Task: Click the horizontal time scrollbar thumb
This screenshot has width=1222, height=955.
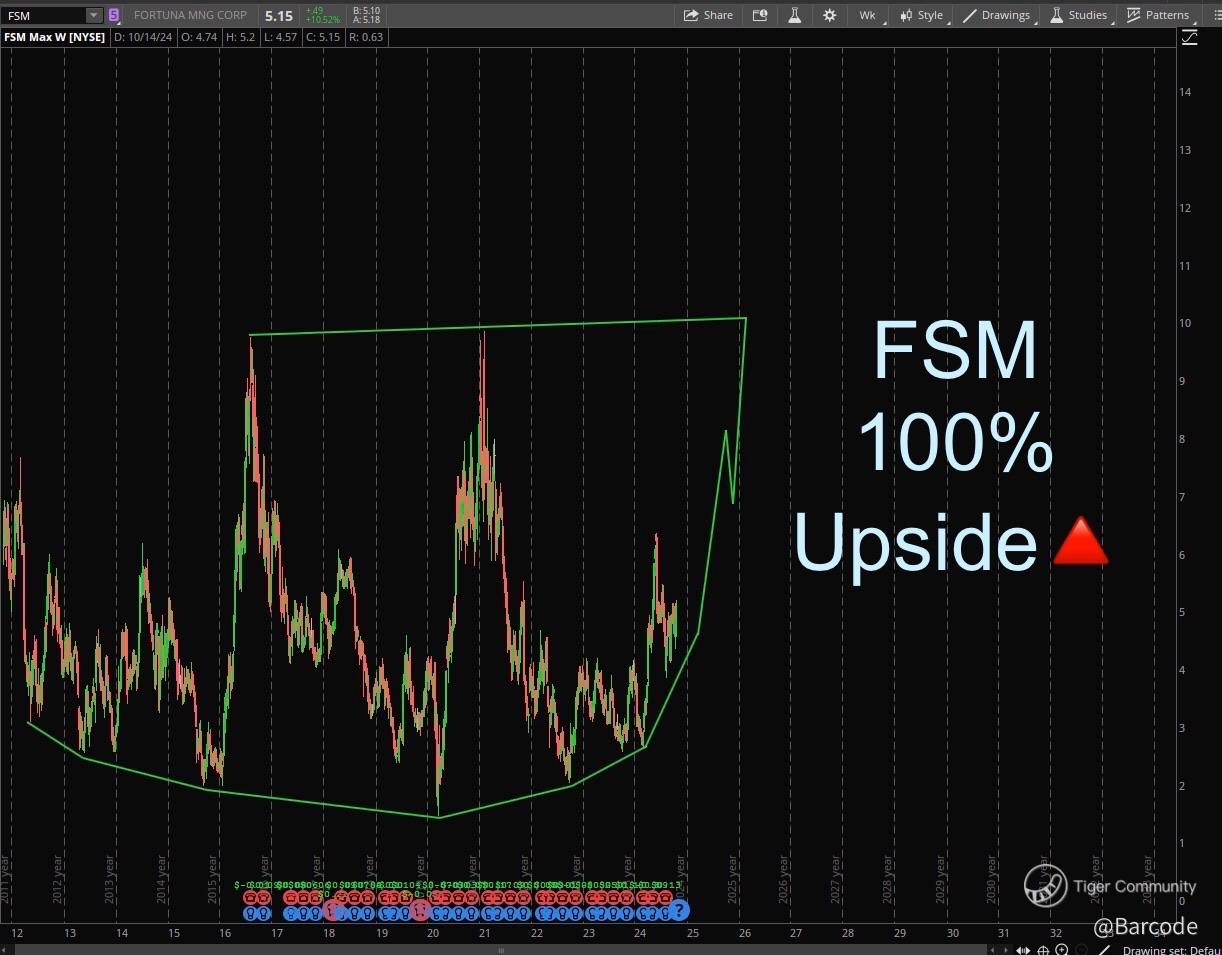Action: tap(501, 950)
